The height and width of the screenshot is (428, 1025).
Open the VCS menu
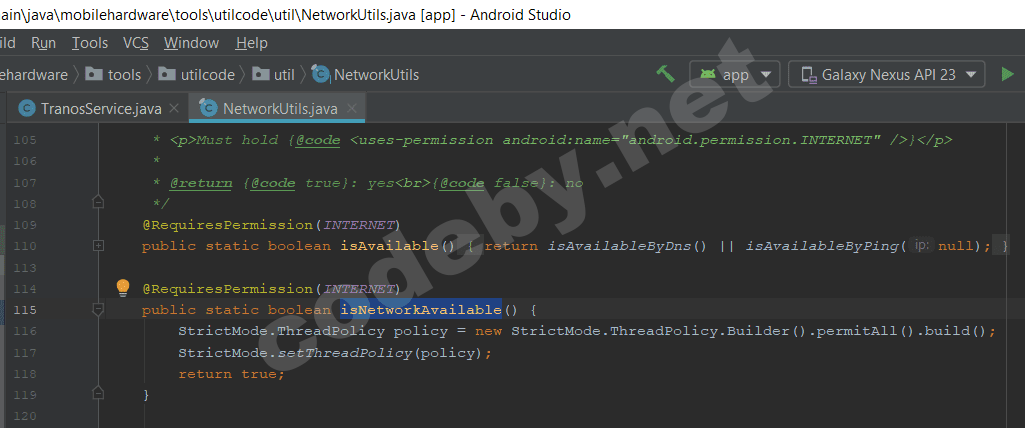point(136,43)
